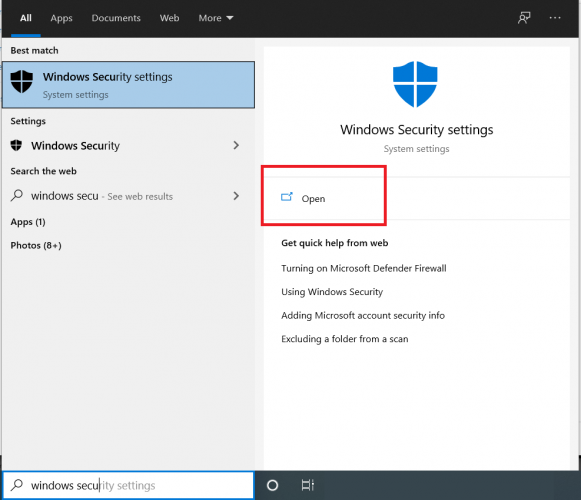Click the taskbar search input box
The width and height of the screenshot is (581, 500).
point(128,485)
